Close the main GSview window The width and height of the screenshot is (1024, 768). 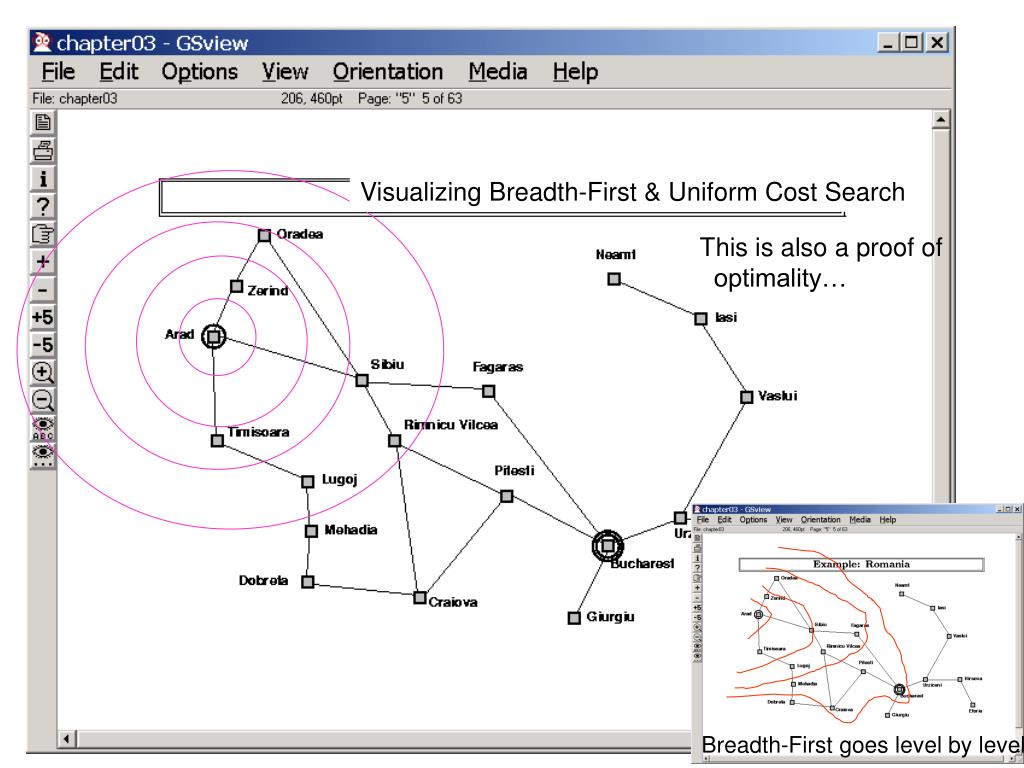(936, 43)
